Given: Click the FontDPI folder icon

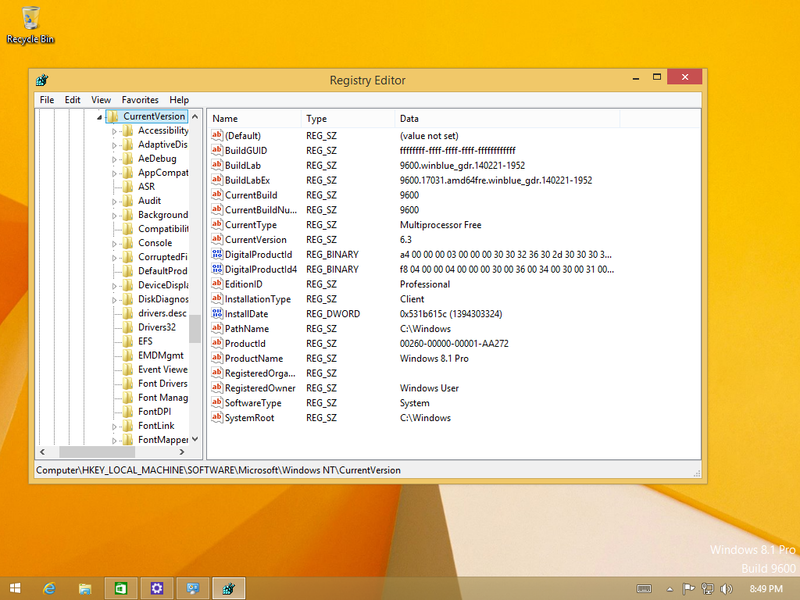Looking at the screenshot, I should 128,411.
